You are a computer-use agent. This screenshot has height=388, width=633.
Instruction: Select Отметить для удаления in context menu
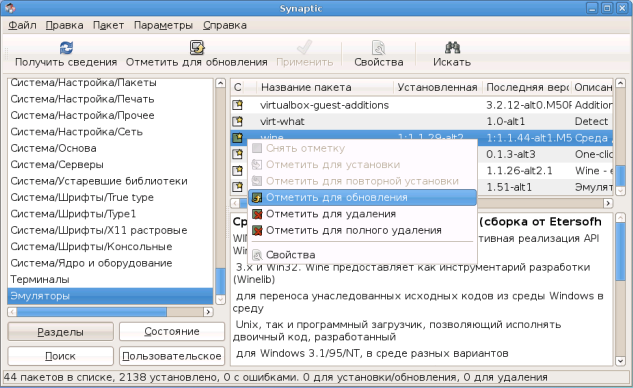[363, 214]
